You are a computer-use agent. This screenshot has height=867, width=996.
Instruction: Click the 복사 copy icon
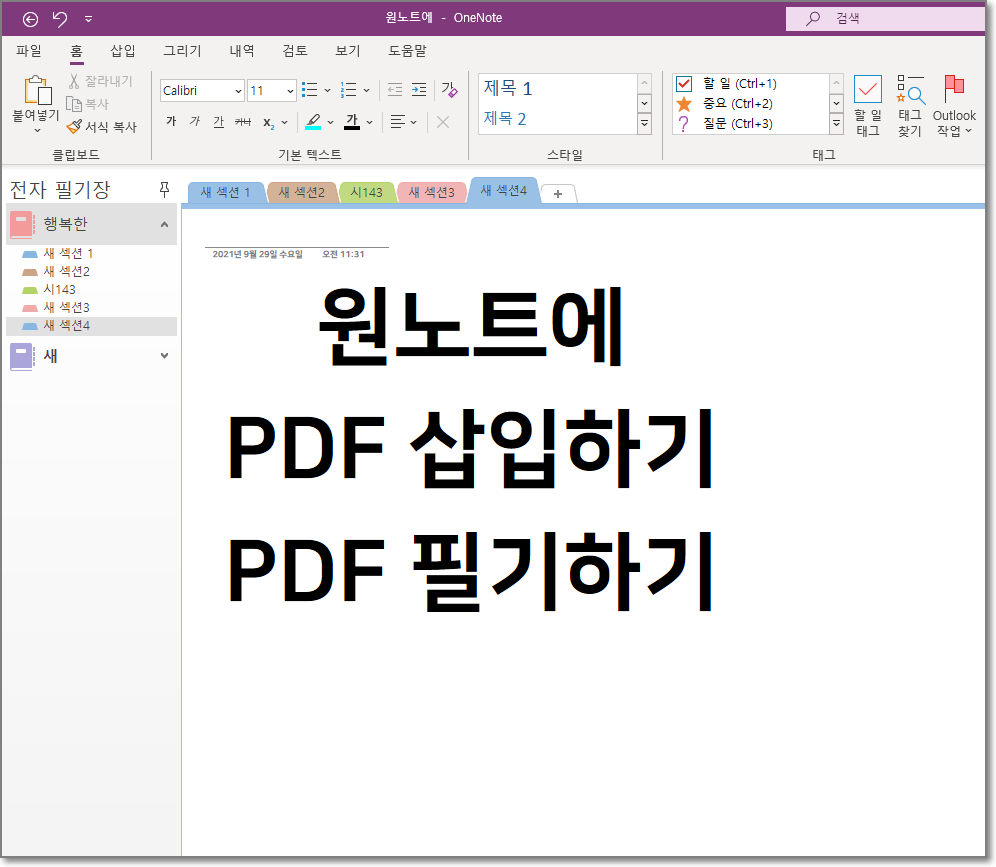pyautogui.click(x=74, y=104)
